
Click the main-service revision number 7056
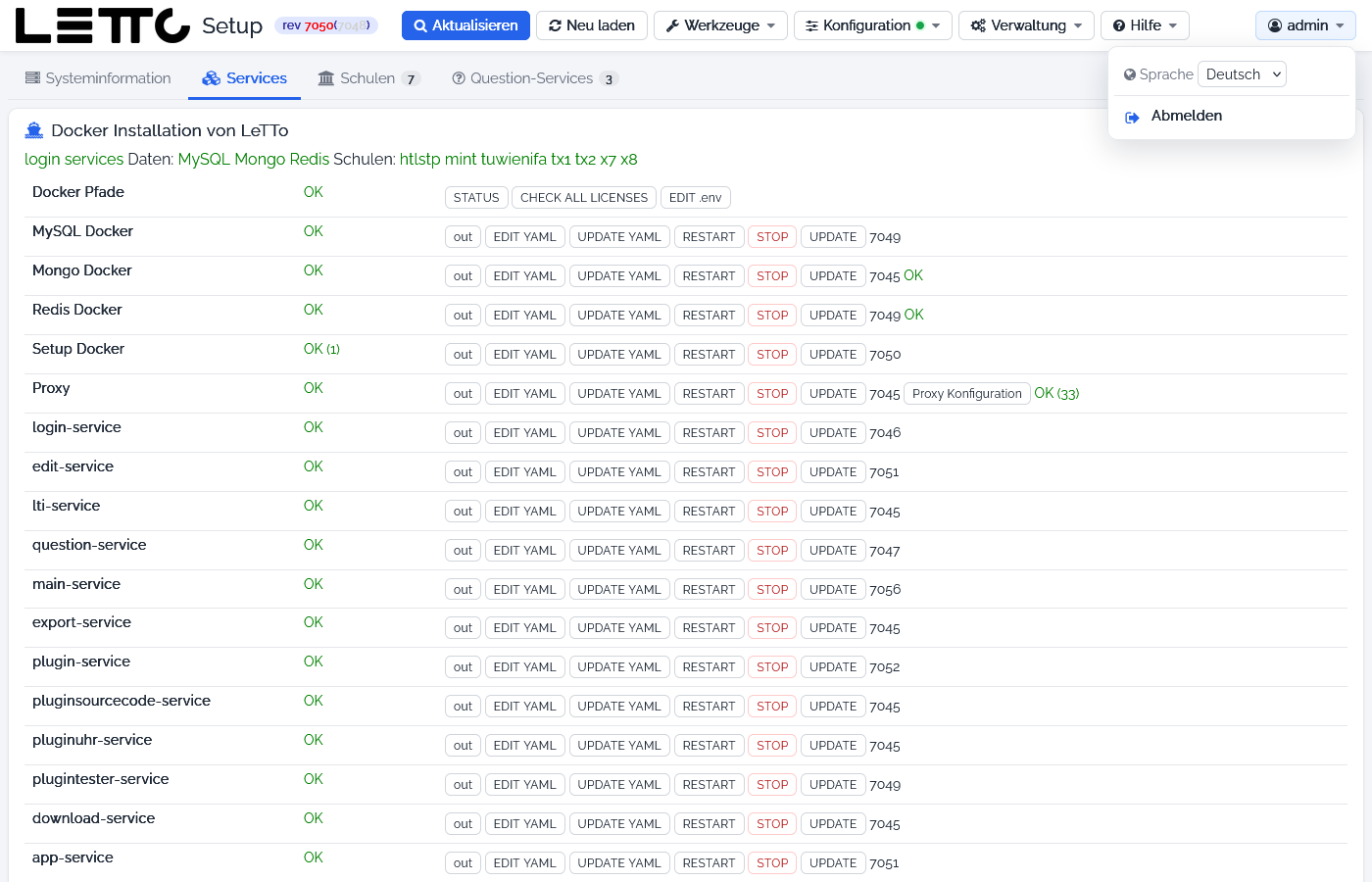885,590
